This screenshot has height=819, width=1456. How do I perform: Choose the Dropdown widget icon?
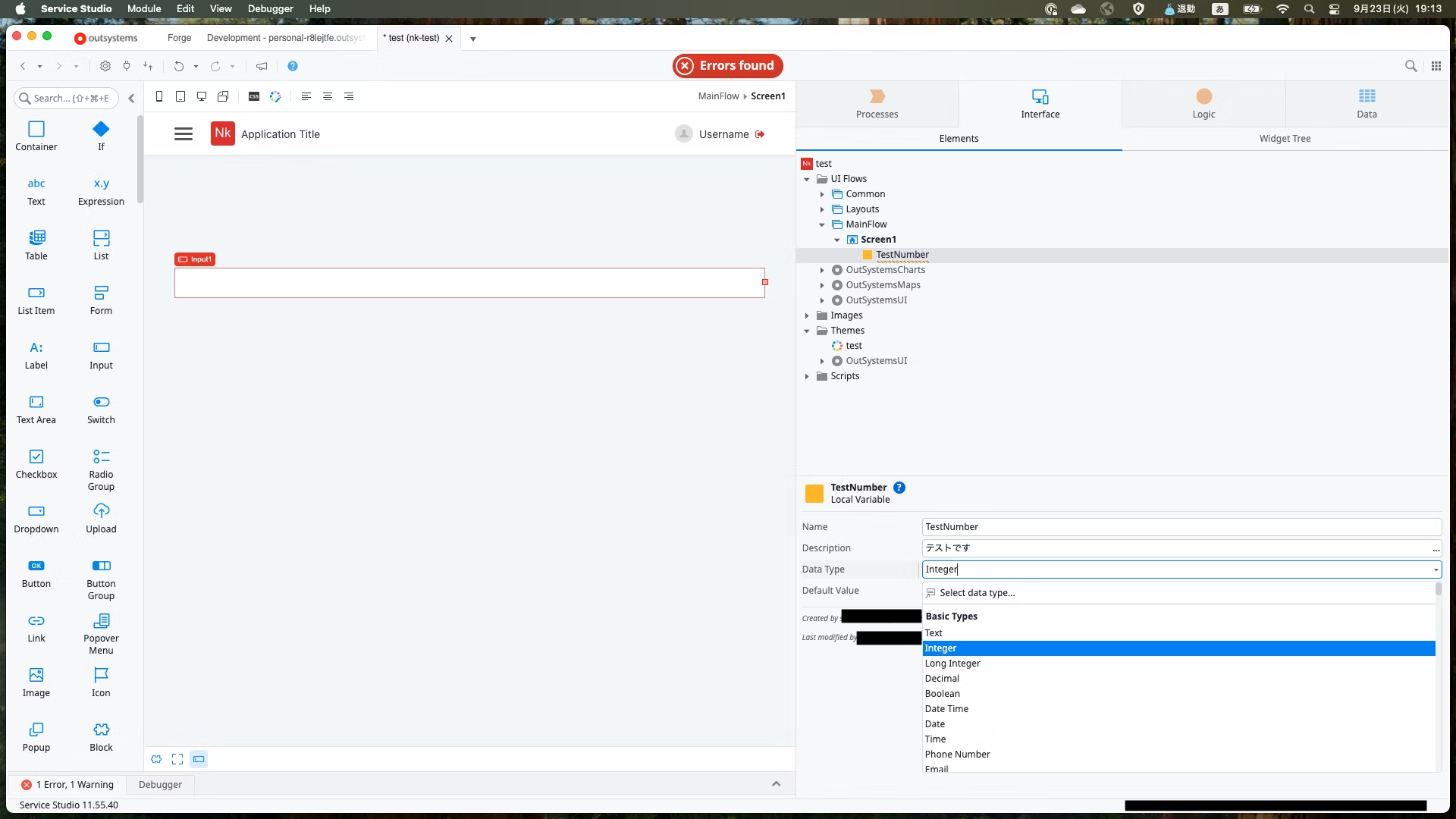(36, 511)
